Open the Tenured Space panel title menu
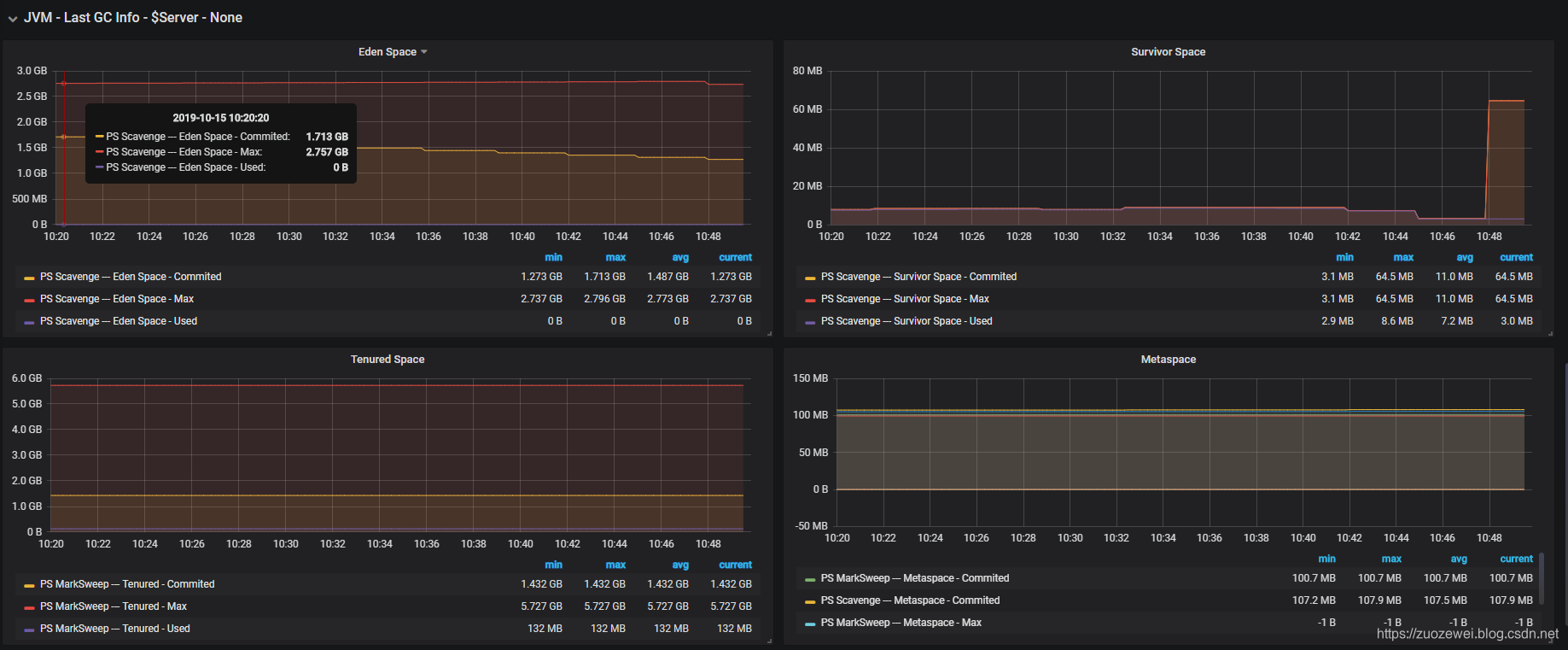This screenshot has height=650, width=1568. click(388, 360)
